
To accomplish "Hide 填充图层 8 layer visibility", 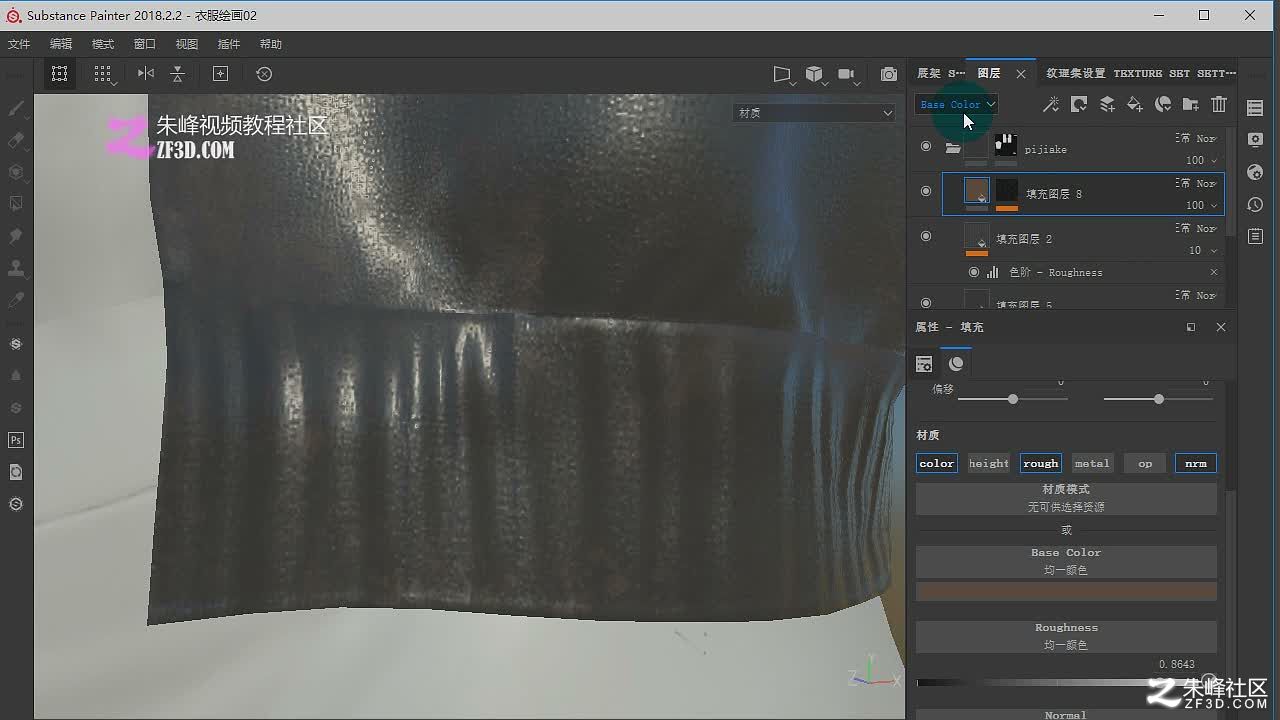I will (x=926, y=191).
